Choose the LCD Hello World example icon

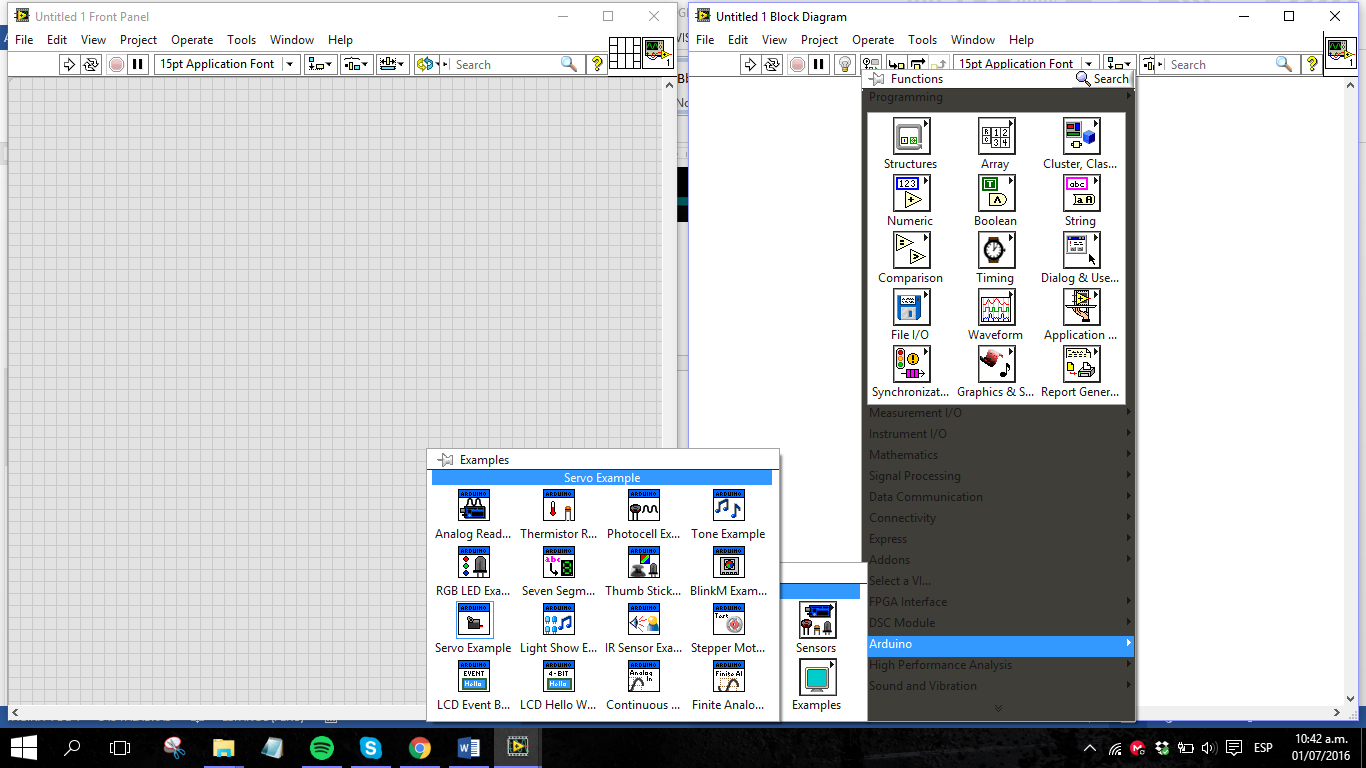click(559, 678)
